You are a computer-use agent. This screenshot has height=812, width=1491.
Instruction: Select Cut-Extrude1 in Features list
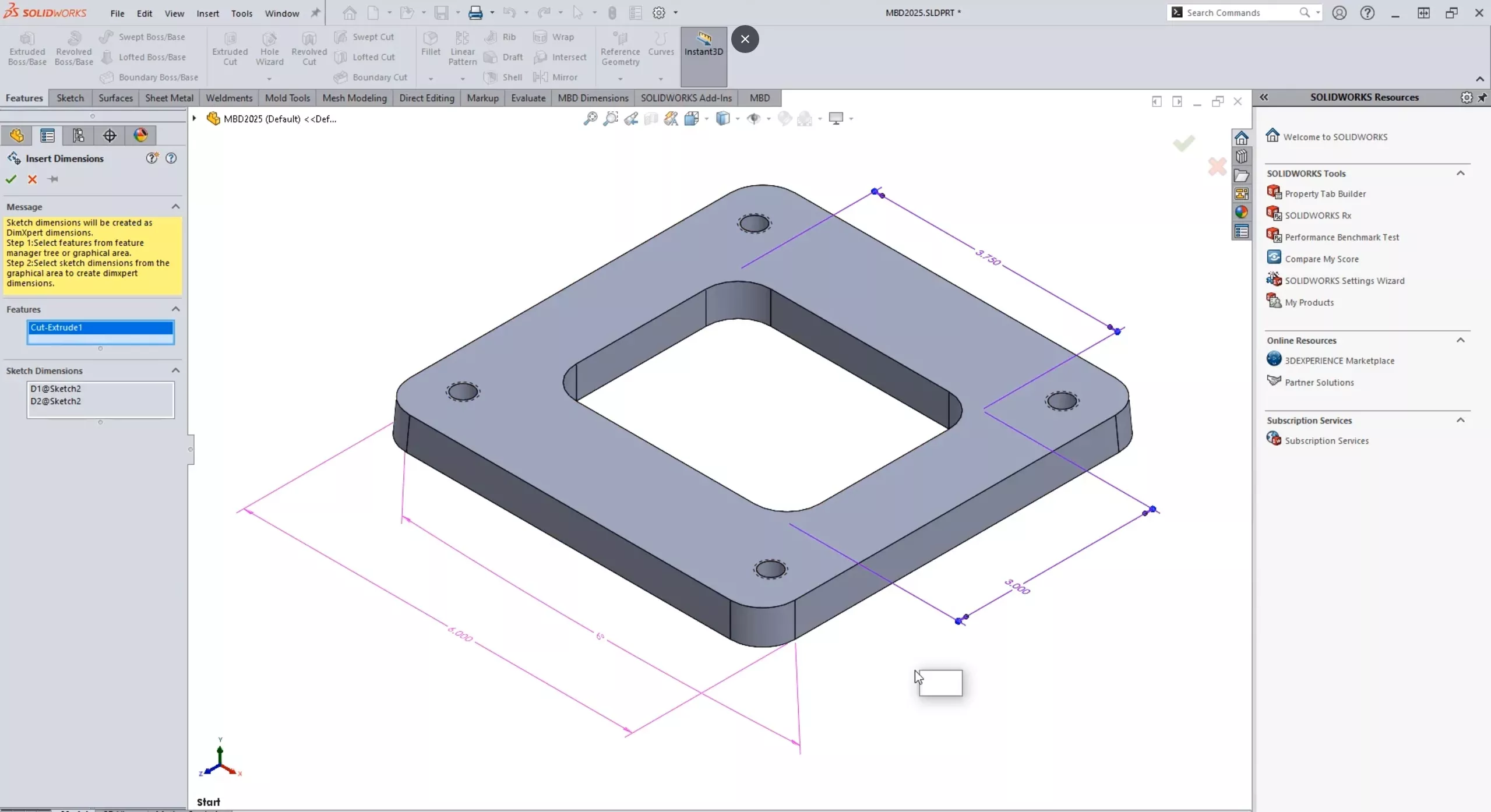[100, 327]
